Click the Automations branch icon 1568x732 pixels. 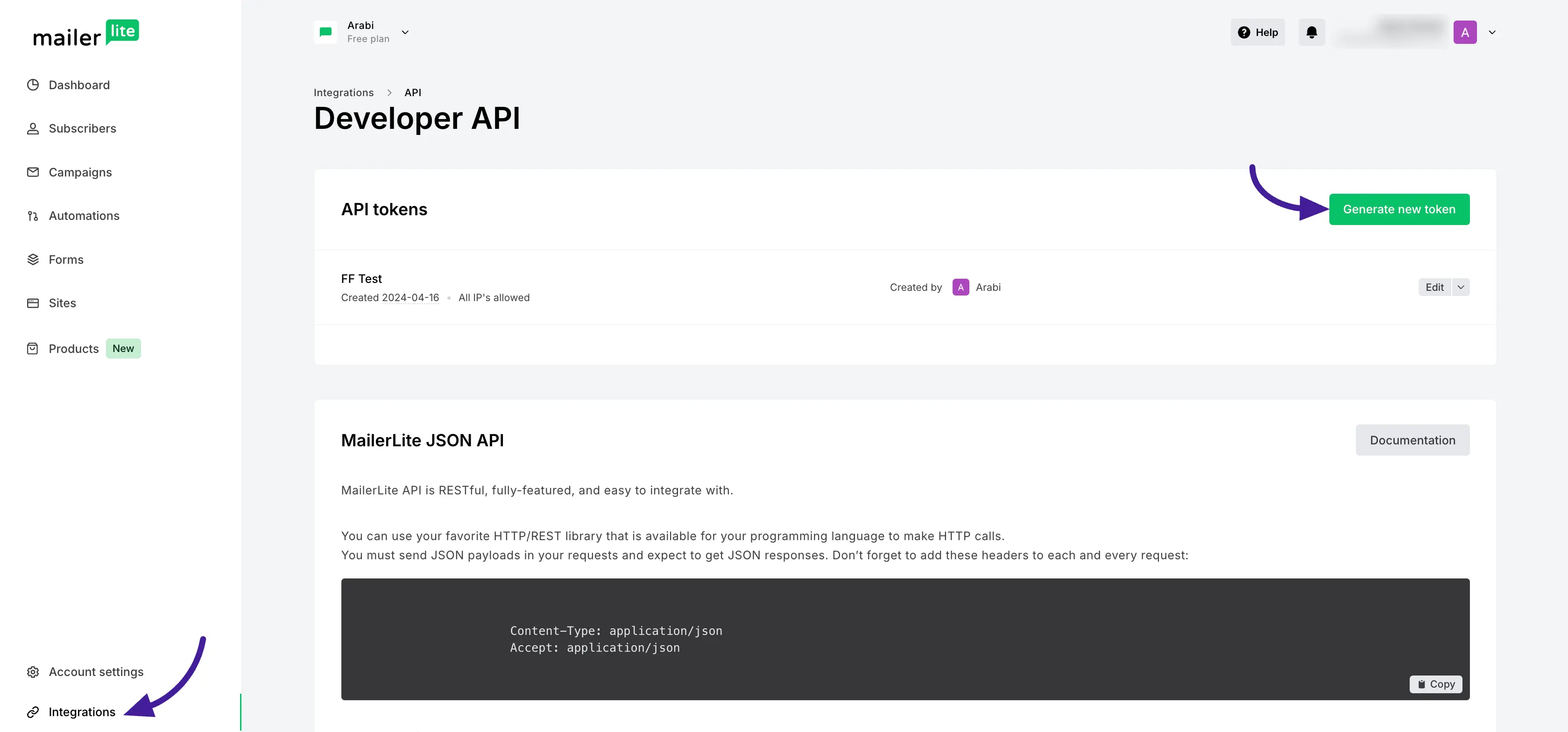(33, 216)
